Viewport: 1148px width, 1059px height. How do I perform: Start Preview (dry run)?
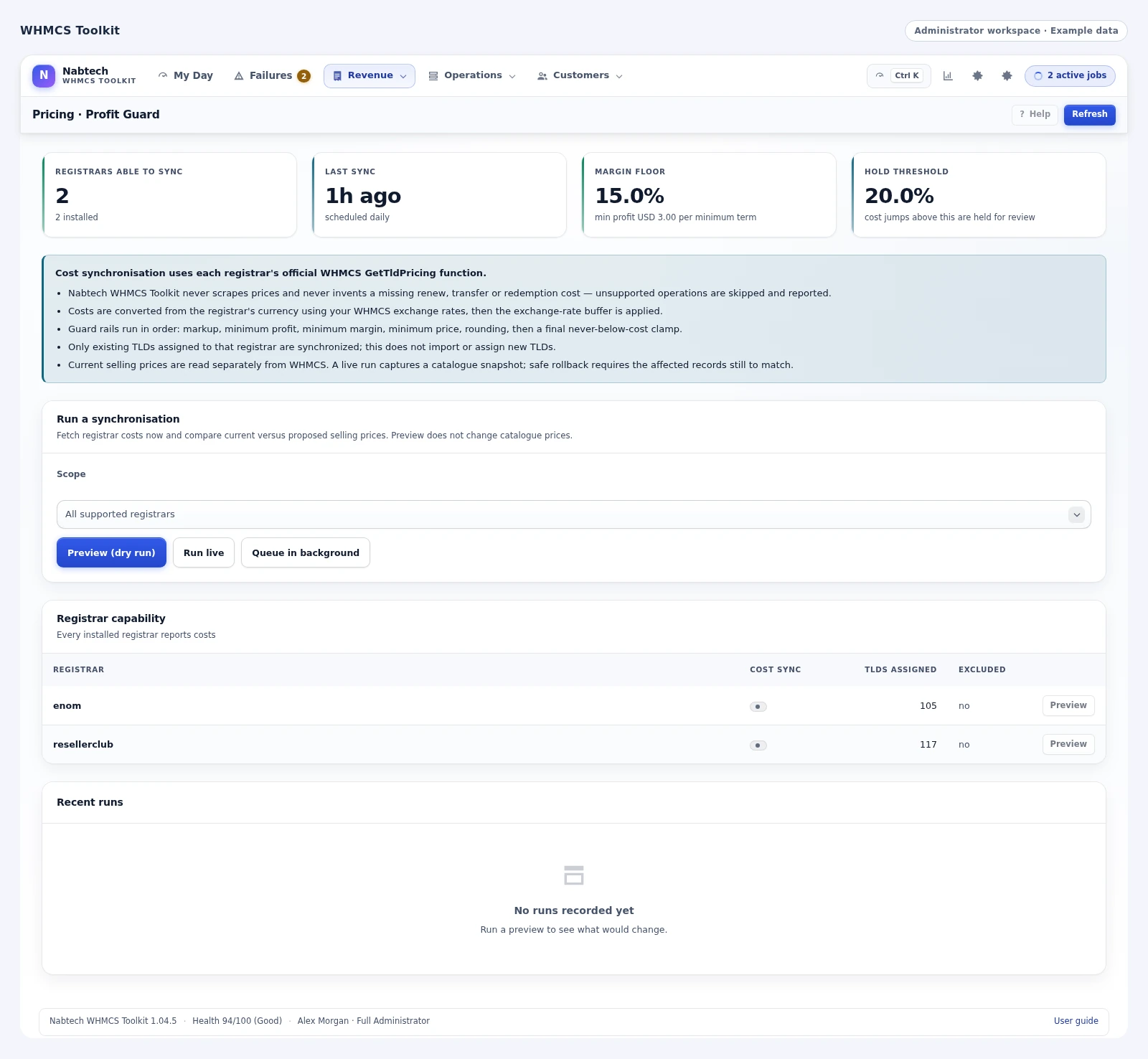[x=111, y=552]
